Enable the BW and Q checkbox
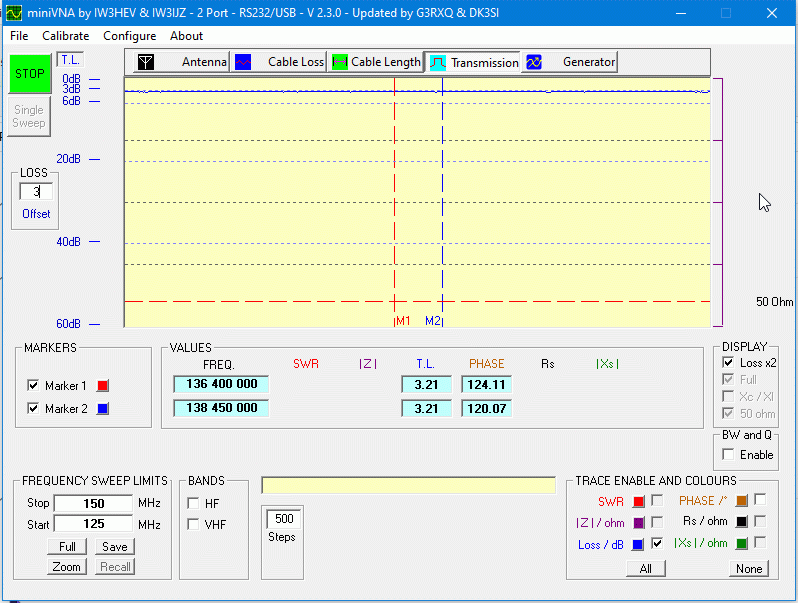 click(x=728, y=455)
